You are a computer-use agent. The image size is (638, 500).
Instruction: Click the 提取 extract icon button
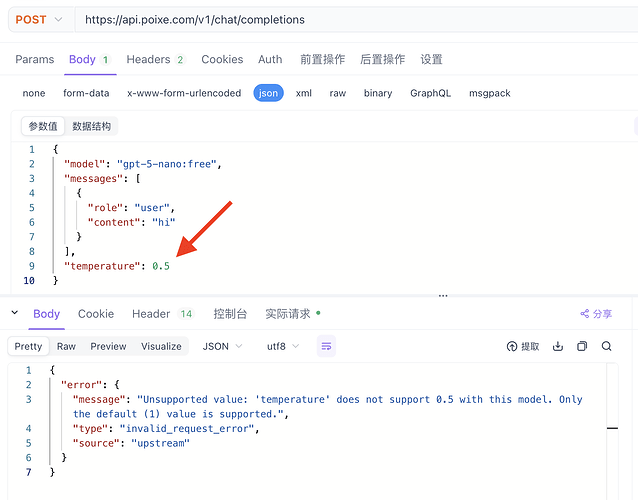click(523, 347)
